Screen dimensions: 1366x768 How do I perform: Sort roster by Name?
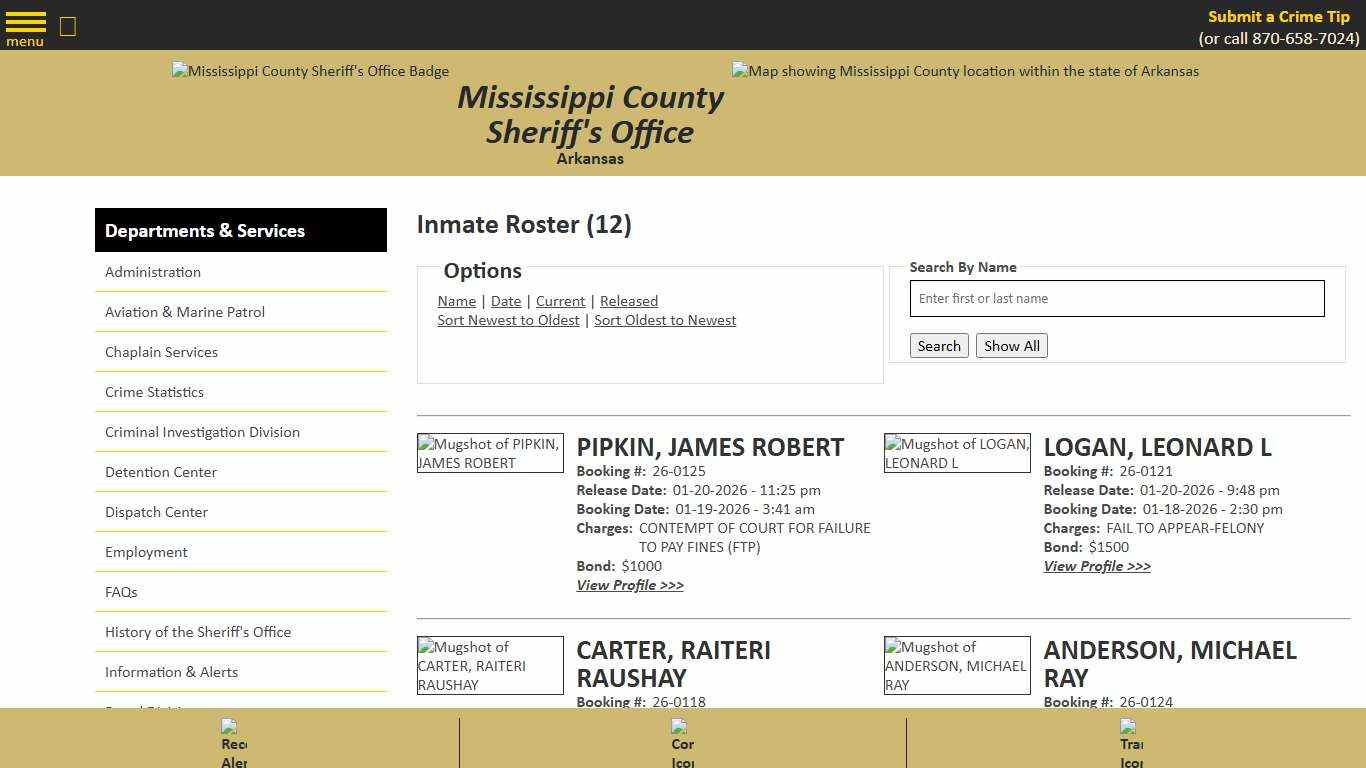456,301
